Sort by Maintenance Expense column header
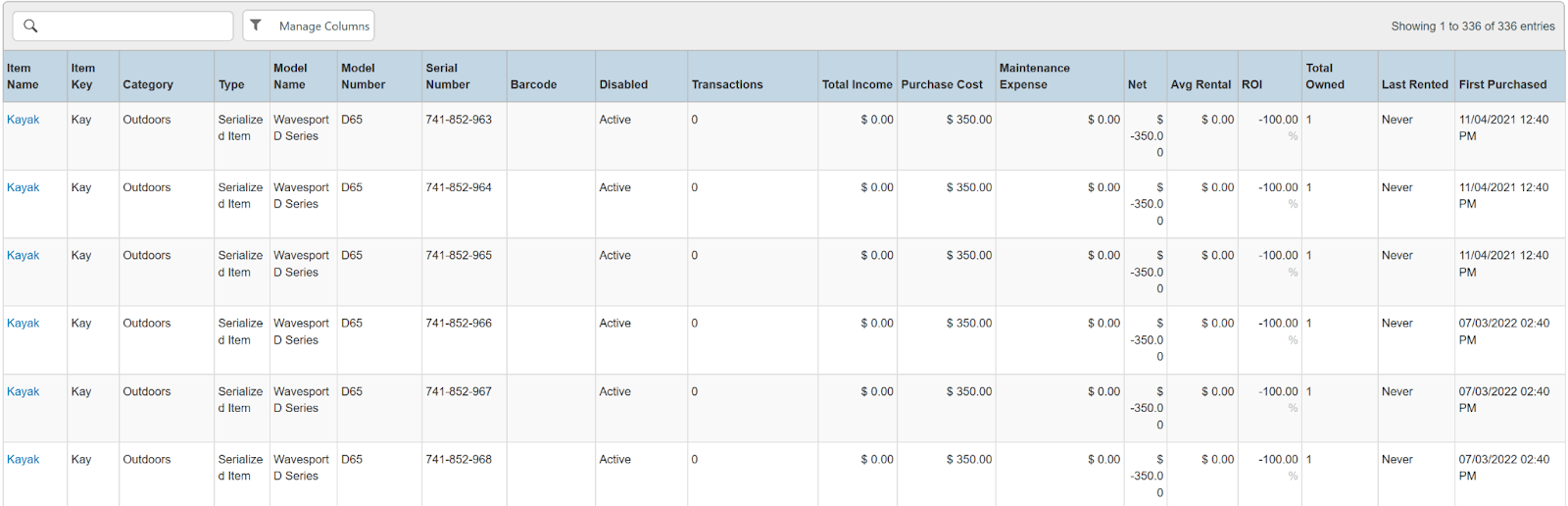 point(1034,76)
